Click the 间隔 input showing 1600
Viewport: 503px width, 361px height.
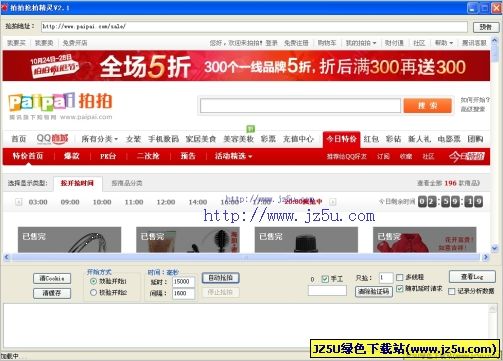click(x=183, y=293)
